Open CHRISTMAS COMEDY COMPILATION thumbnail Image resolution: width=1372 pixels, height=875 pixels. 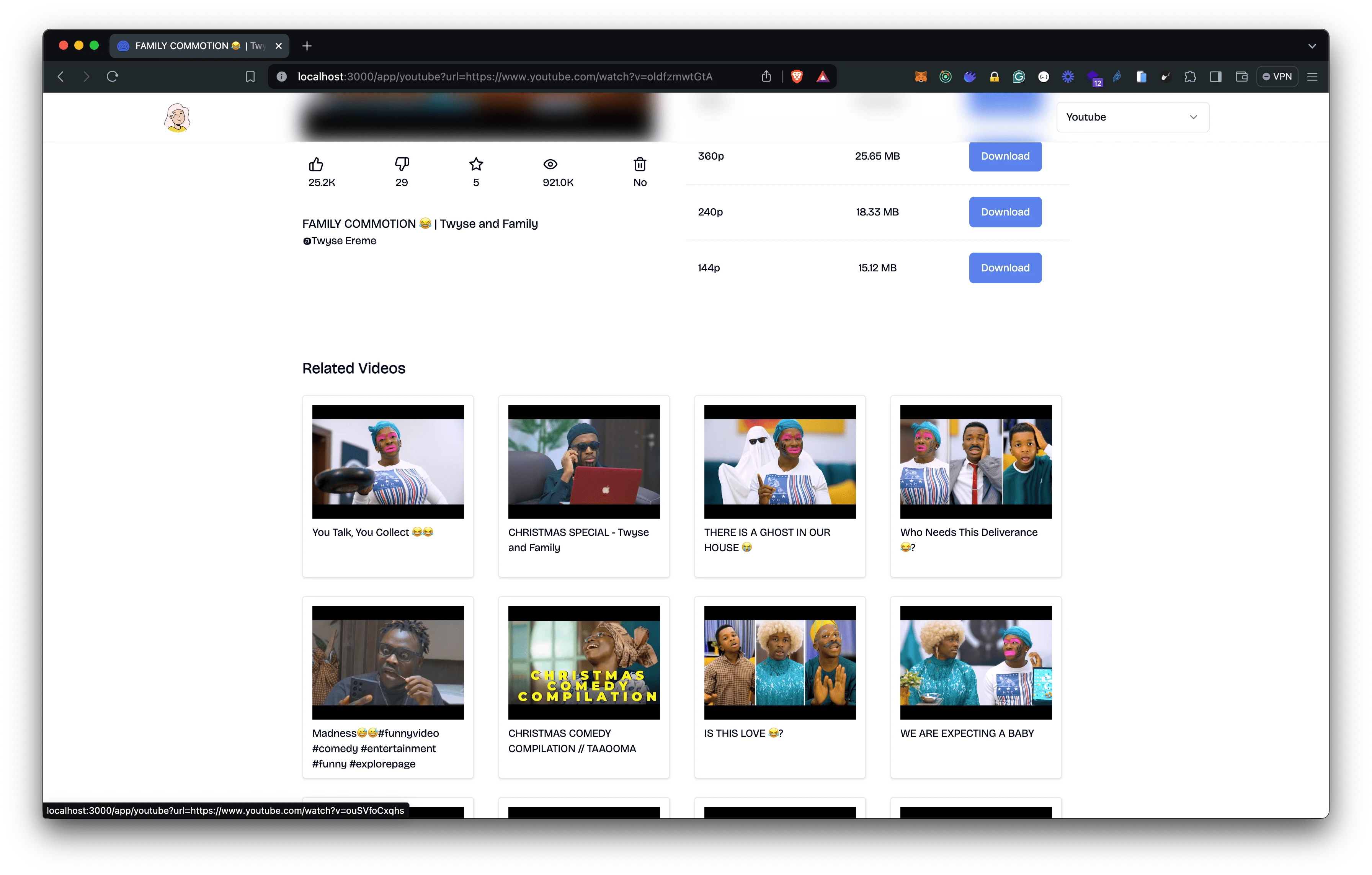(583, 663)
